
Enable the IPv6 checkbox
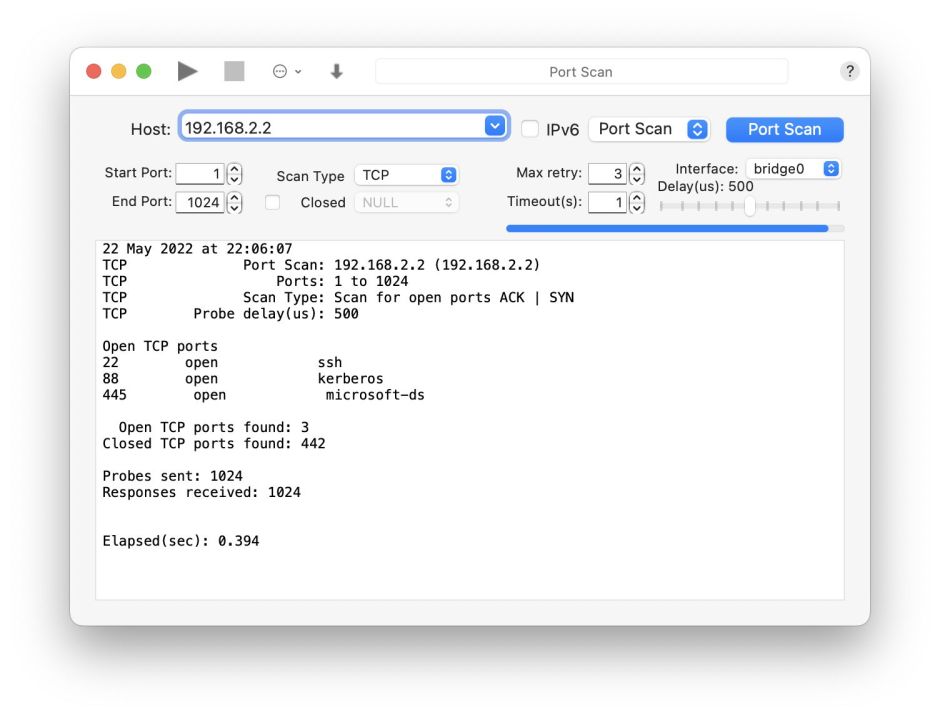click(x=530, y=129)
